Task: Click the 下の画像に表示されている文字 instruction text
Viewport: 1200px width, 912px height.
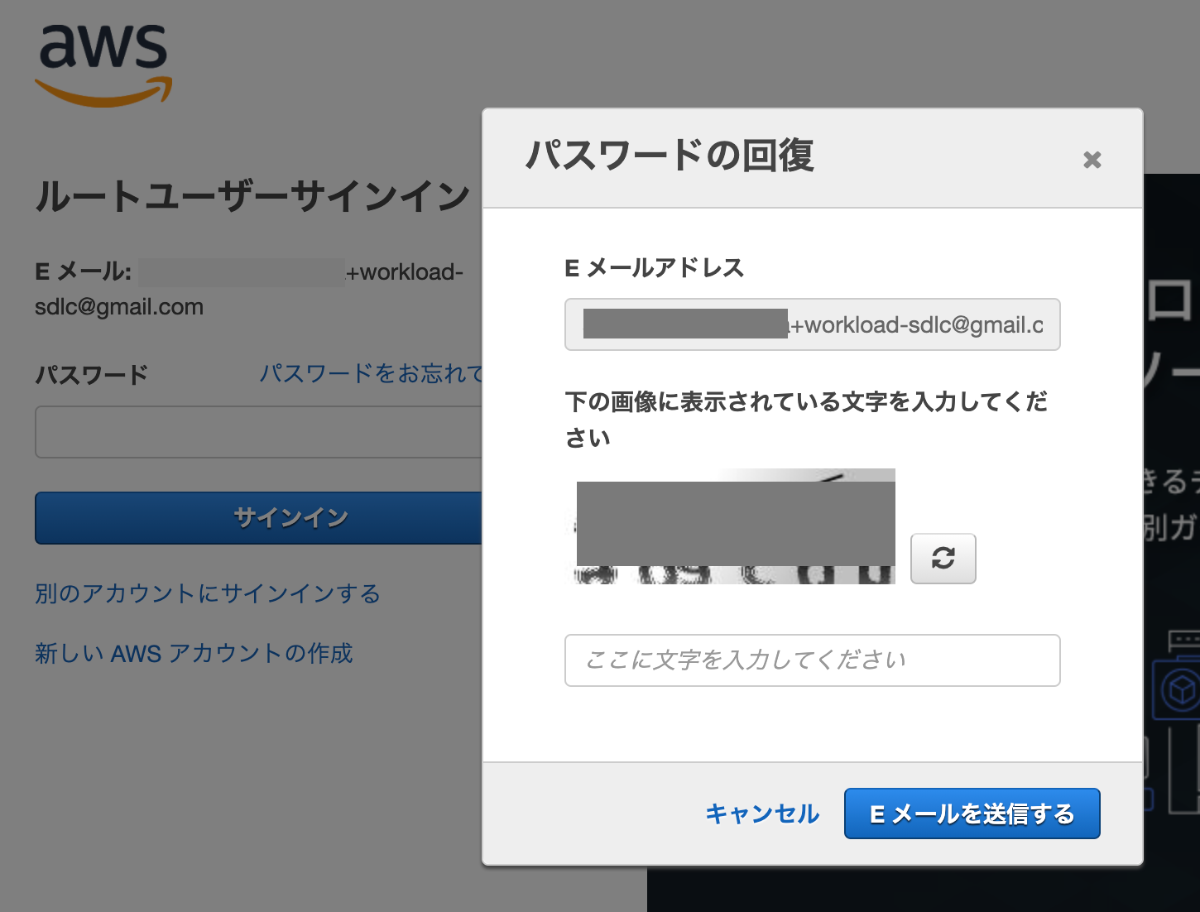Action: click(x=807, y=419)
